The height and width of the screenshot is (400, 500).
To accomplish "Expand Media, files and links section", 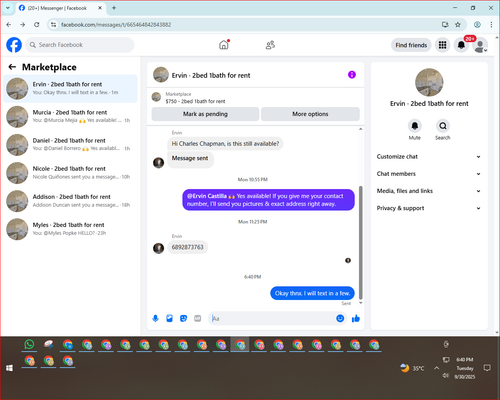I will tap(429, 191).
